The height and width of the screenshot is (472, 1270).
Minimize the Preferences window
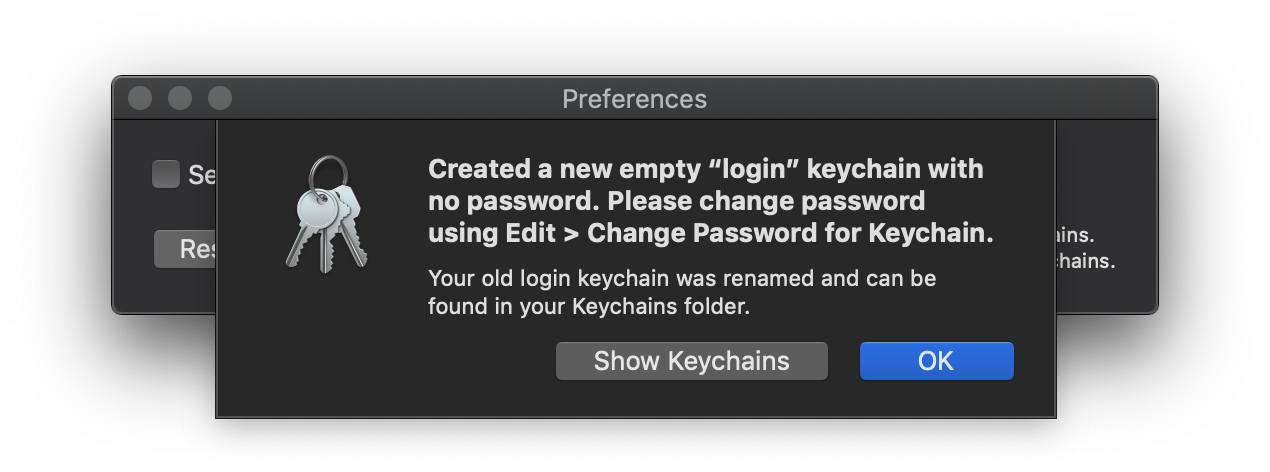(x=180, y=98)
